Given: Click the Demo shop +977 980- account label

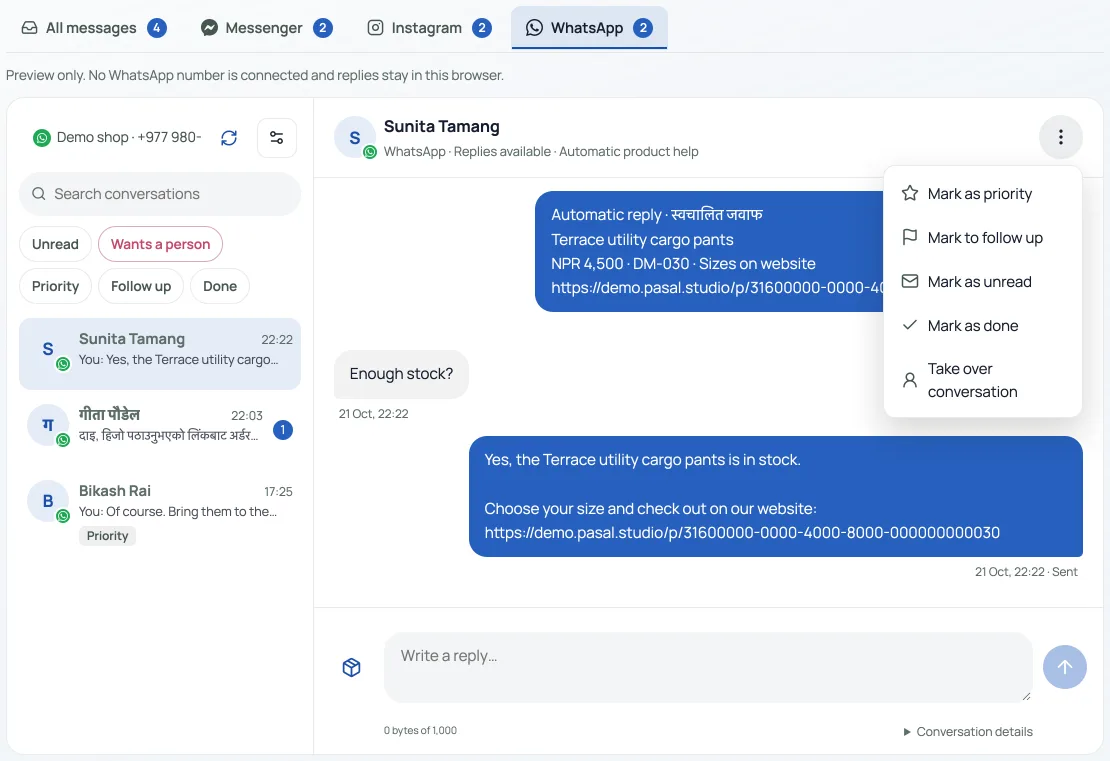Looking at the screenshot, I should [129, 137].
